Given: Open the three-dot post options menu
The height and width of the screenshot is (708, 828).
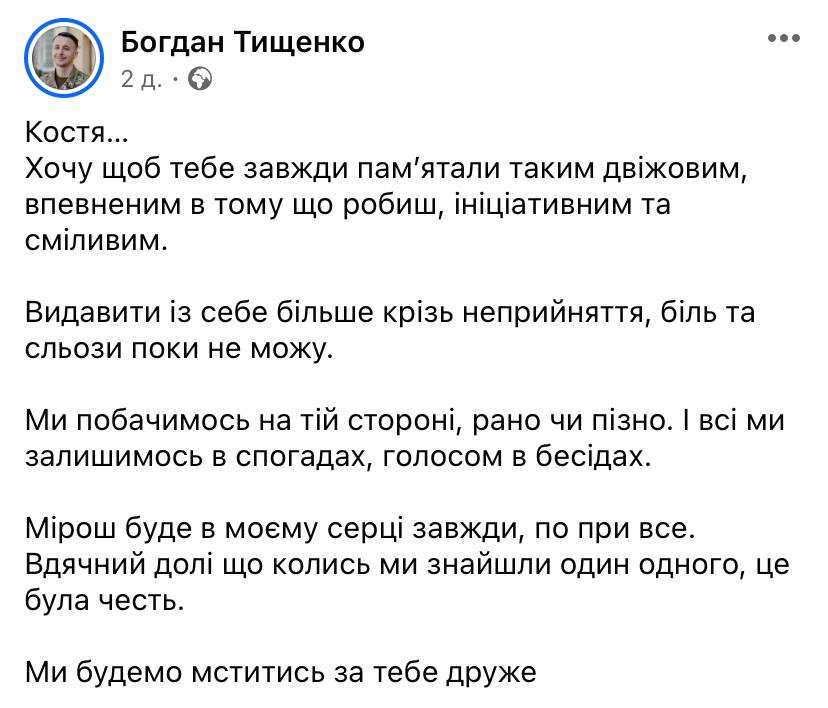Looking at the screenshot, I should tap(784, 39).
